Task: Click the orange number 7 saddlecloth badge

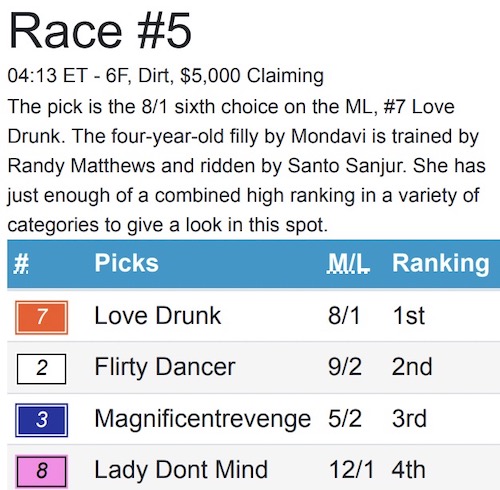Action: (42, 317)
